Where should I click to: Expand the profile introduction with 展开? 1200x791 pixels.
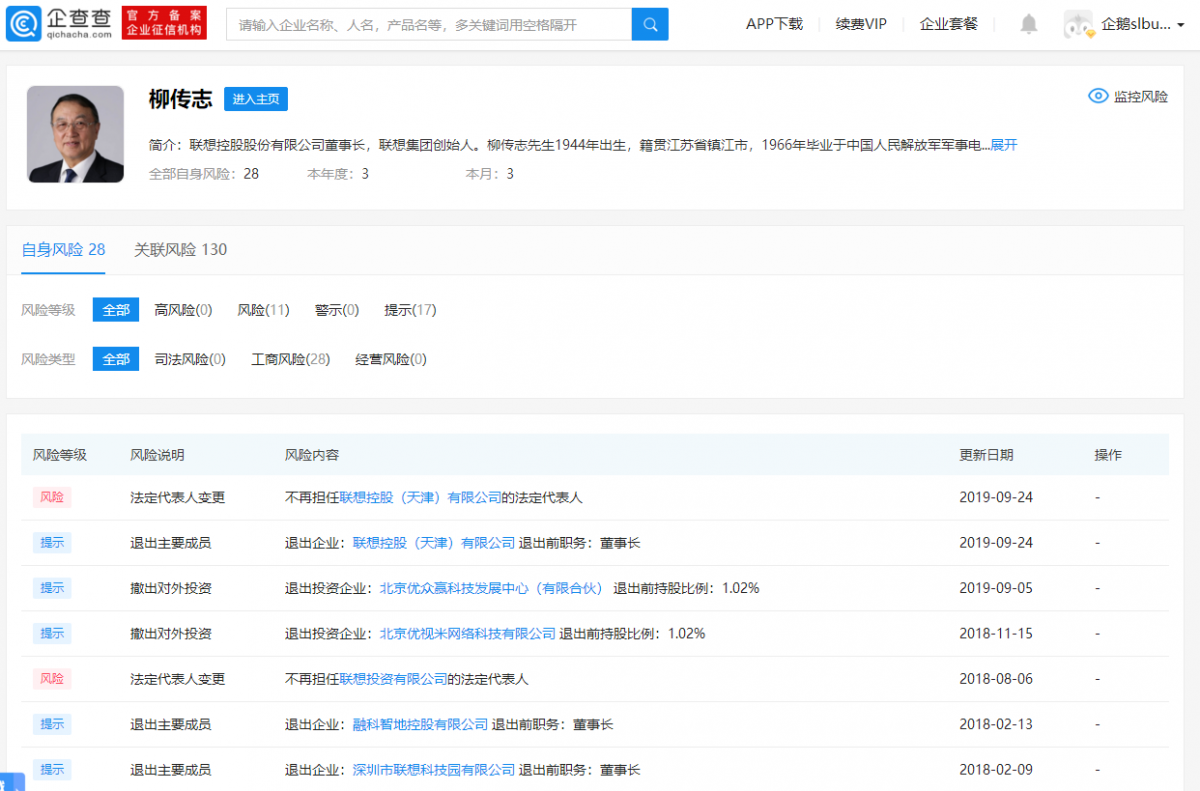(1004, 145)
